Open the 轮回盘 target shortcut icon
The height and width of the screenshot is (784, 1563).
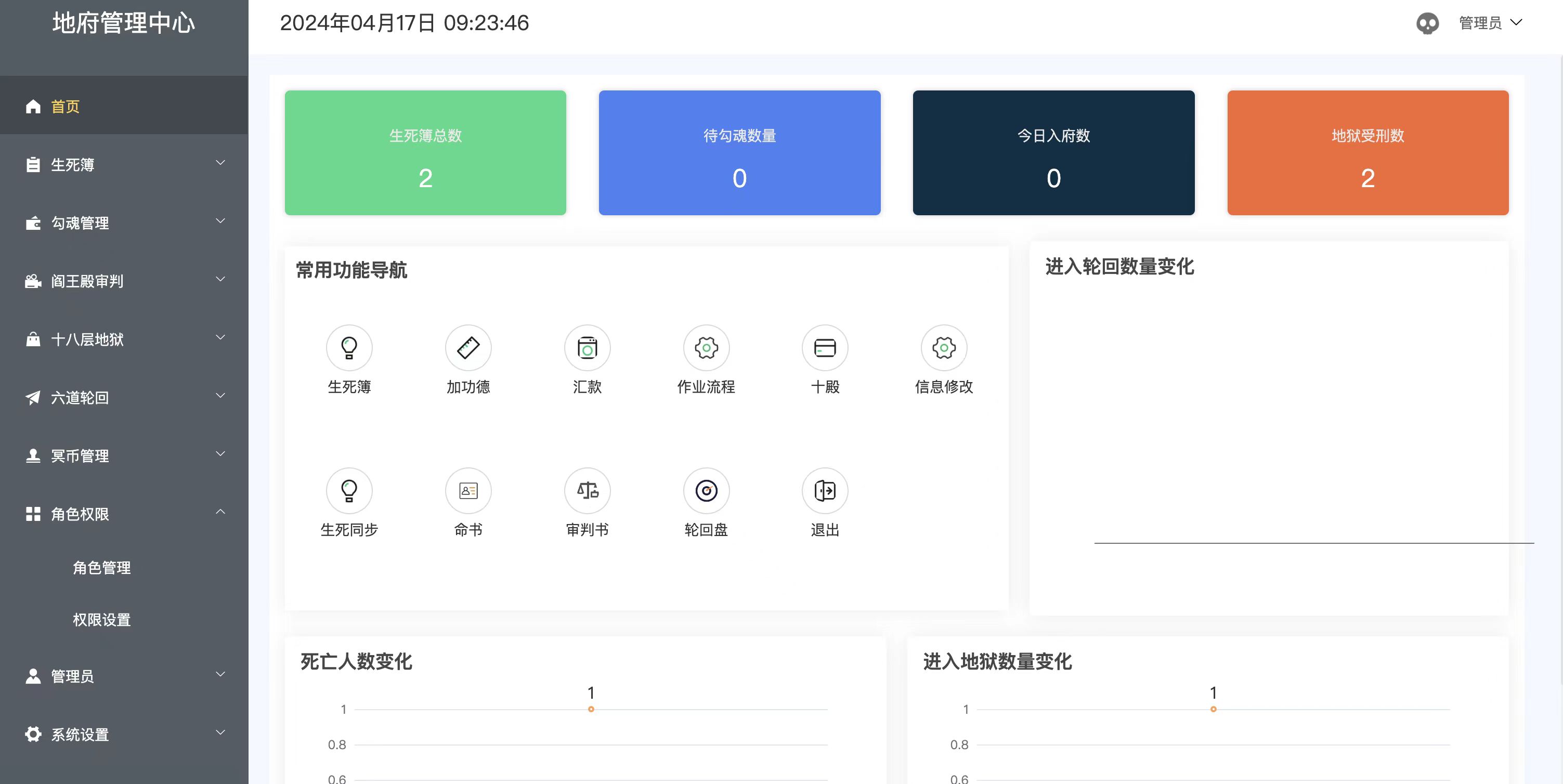tap(706, 490)
